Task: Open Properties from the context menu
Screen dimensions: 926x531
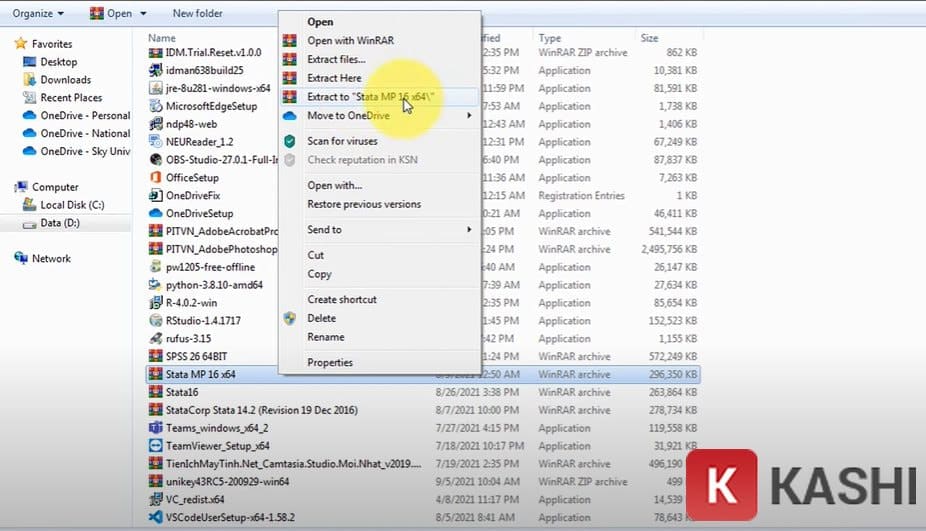Action: coord(330,363)
